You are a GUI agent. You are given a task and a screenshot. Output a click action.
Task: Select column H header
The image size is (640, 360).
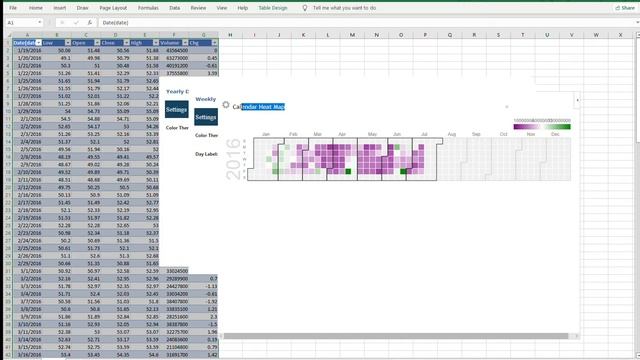[230, 35]
